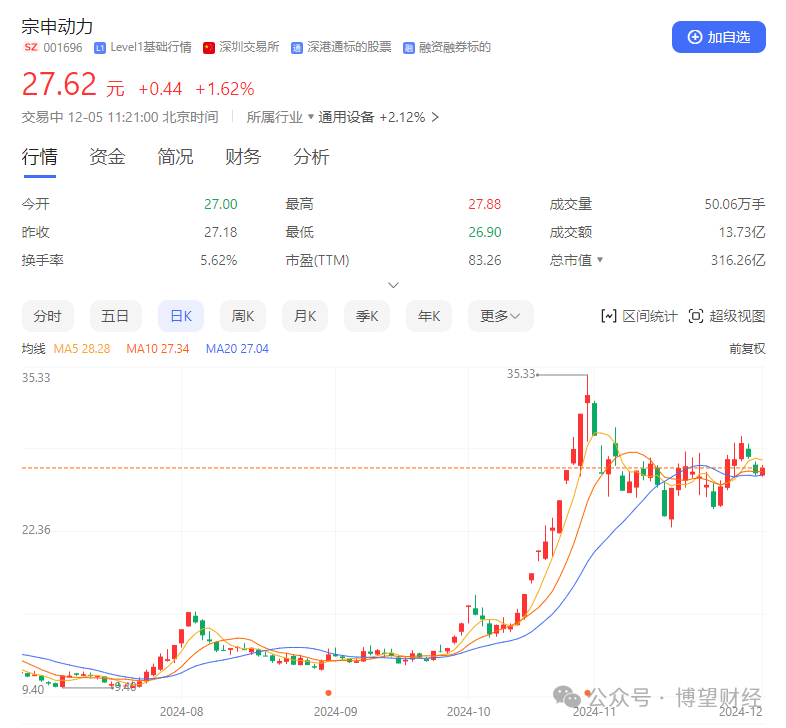The image size is (786, 728).
Task: Switch to the 资金 tab
Action: tap(107, 157)
